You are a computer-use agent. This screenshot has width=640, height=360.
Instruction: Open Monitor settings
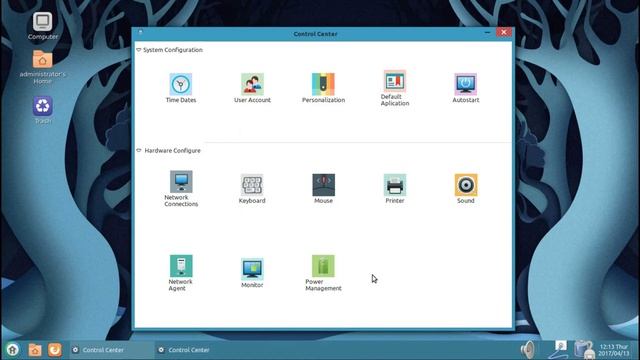252,273
